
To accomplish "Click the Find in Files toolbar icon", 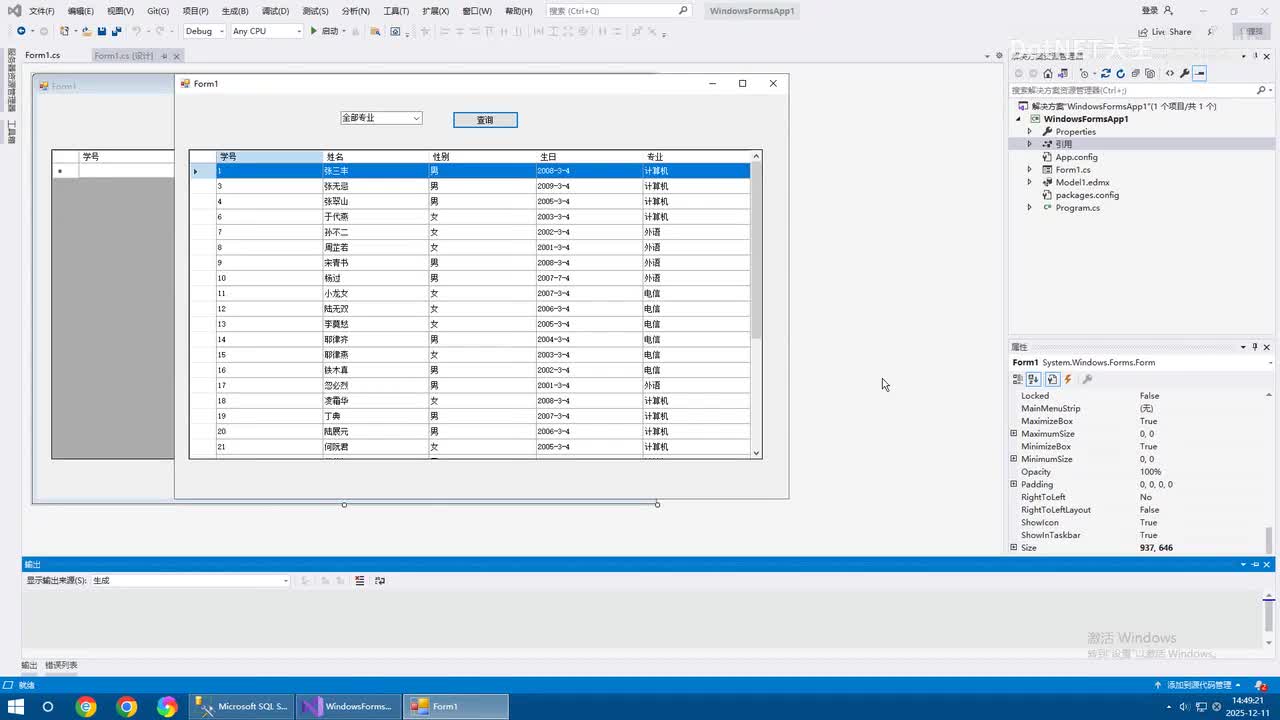I will (376, 31).
